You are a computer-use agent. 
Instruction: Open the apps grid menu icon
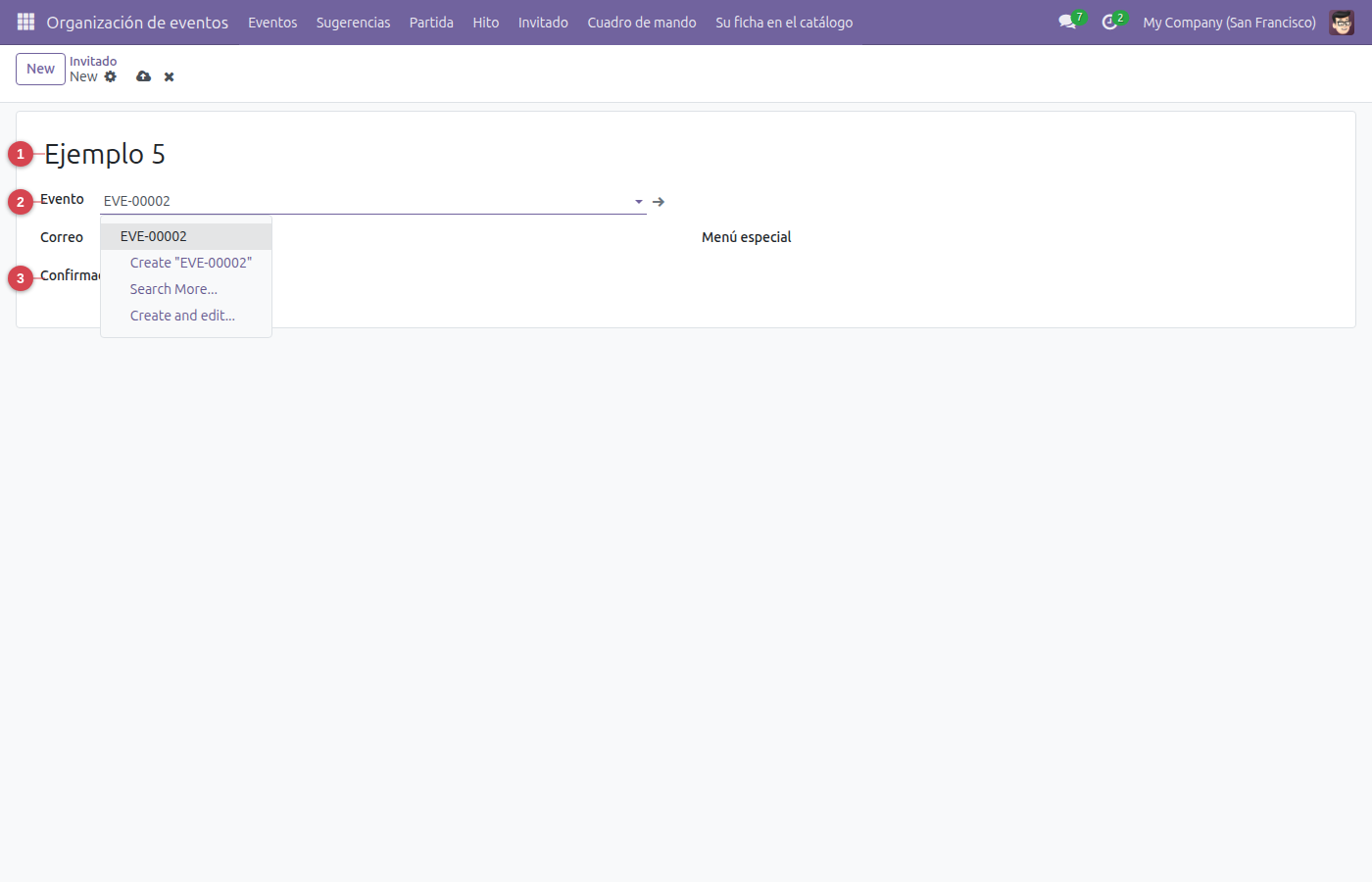(25, 22)
